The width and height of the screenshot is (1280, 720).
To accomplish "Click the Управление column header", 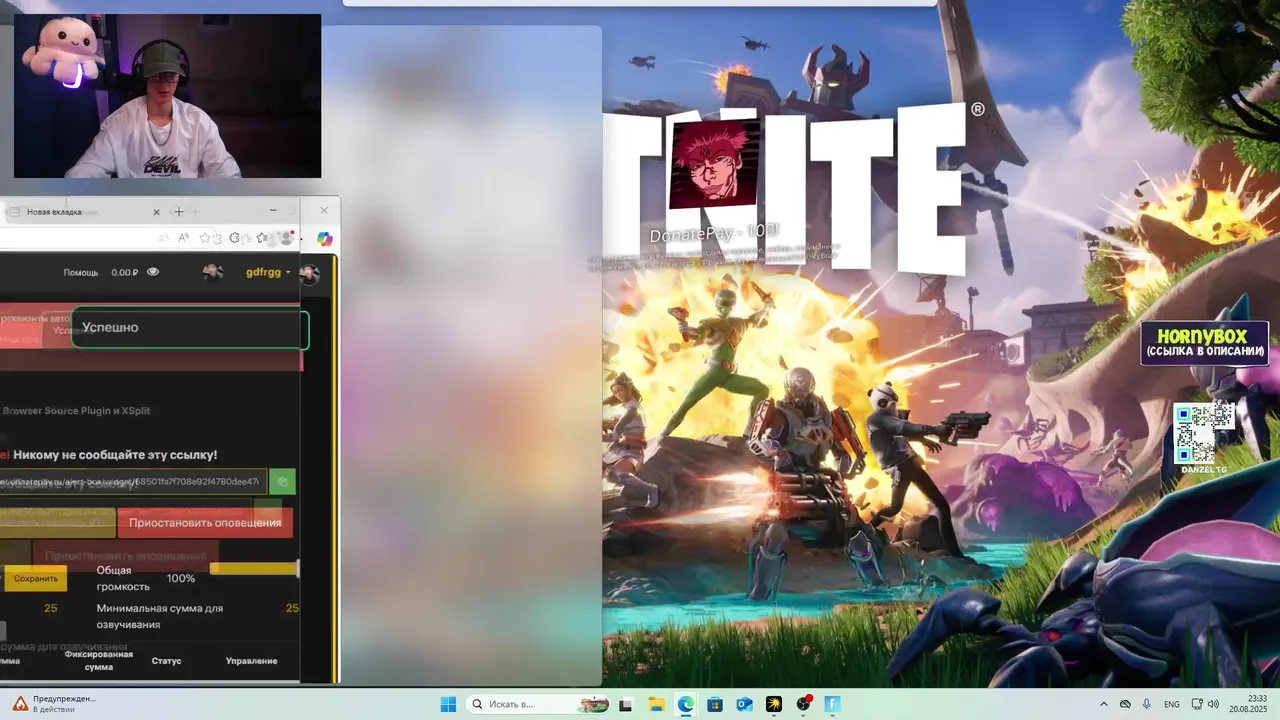I will 251,661.
